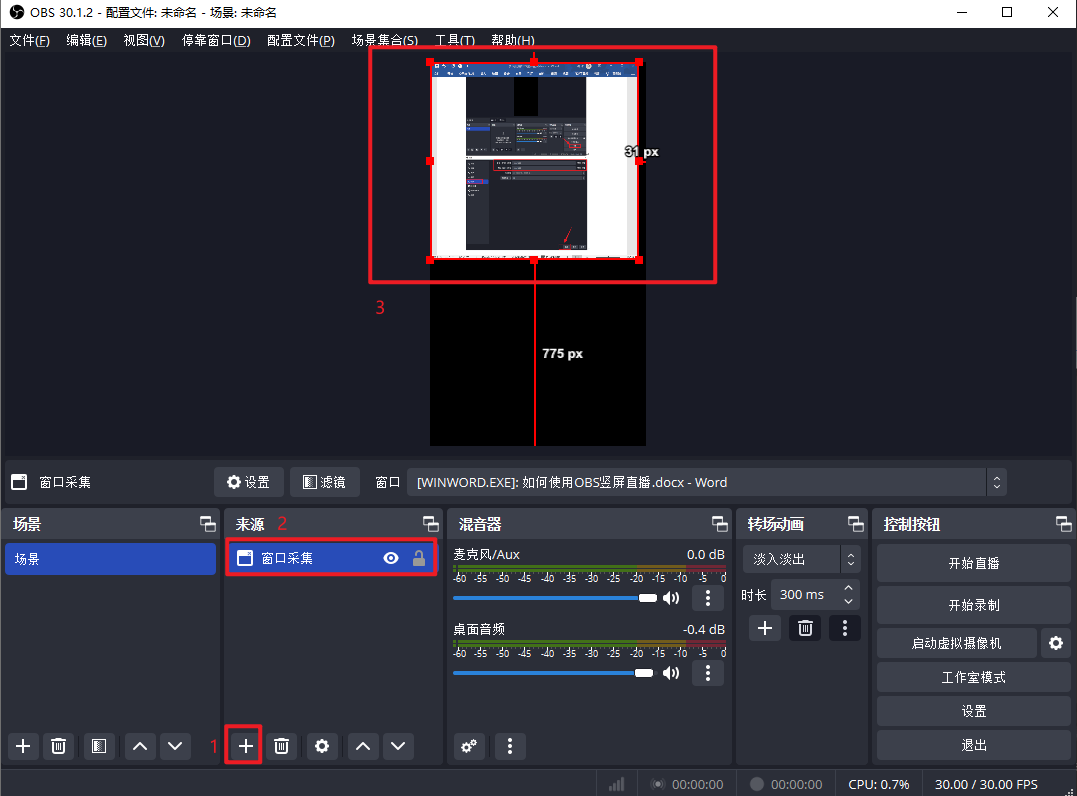Screen dimensions: 1077x796
Task: Add a new source with plus icon
Action: [246, 746]
